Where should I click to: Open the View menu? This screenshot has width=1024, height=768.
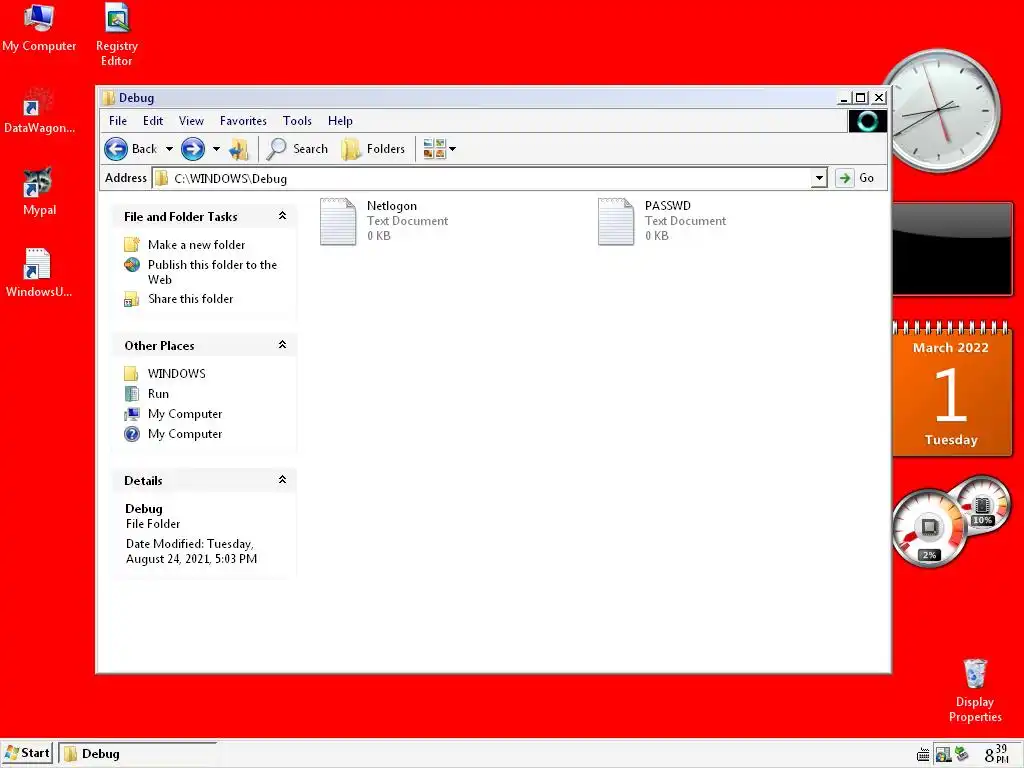191,121
